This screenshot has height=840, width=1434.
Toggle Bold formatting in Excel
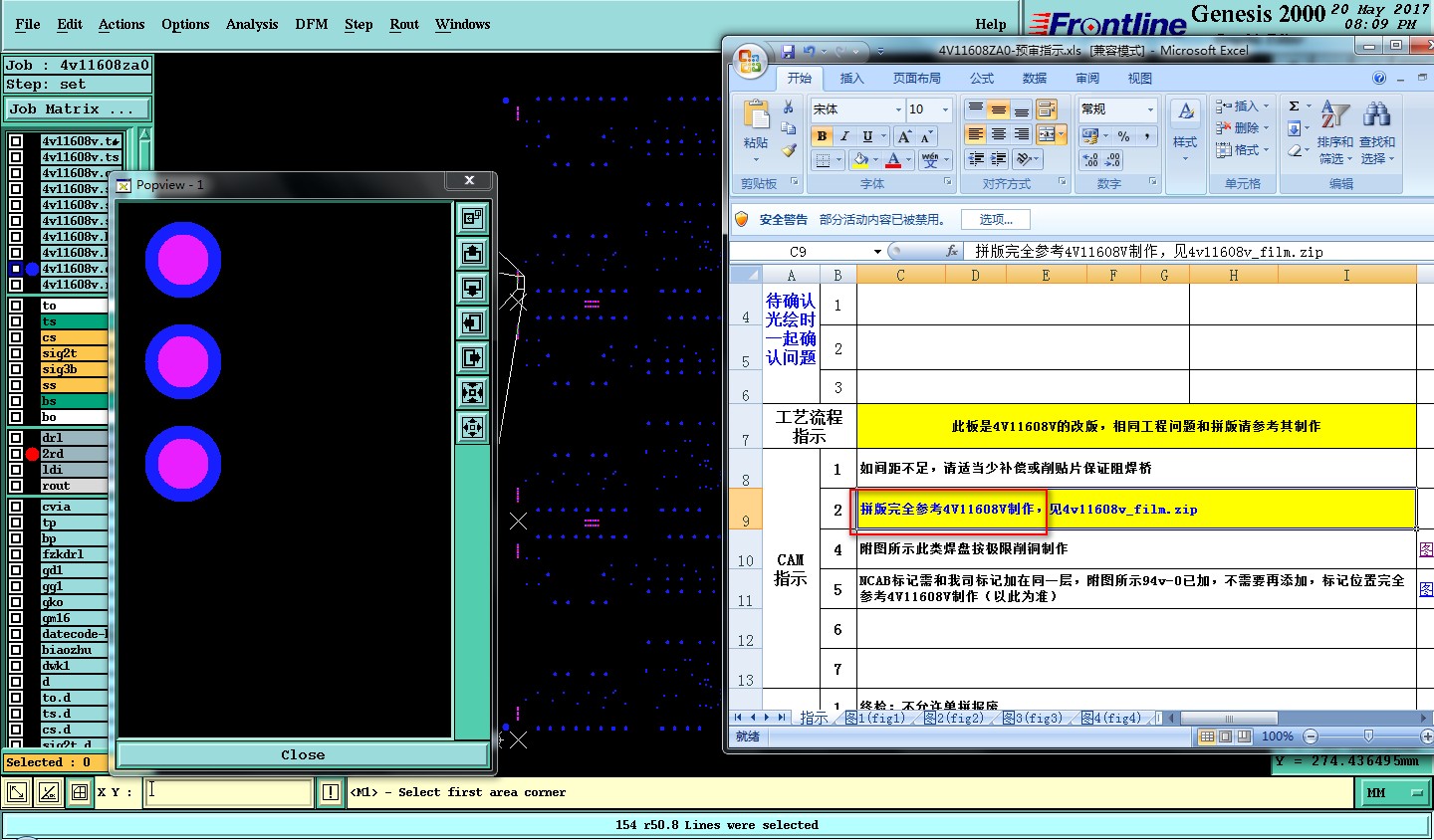(822, 136)
